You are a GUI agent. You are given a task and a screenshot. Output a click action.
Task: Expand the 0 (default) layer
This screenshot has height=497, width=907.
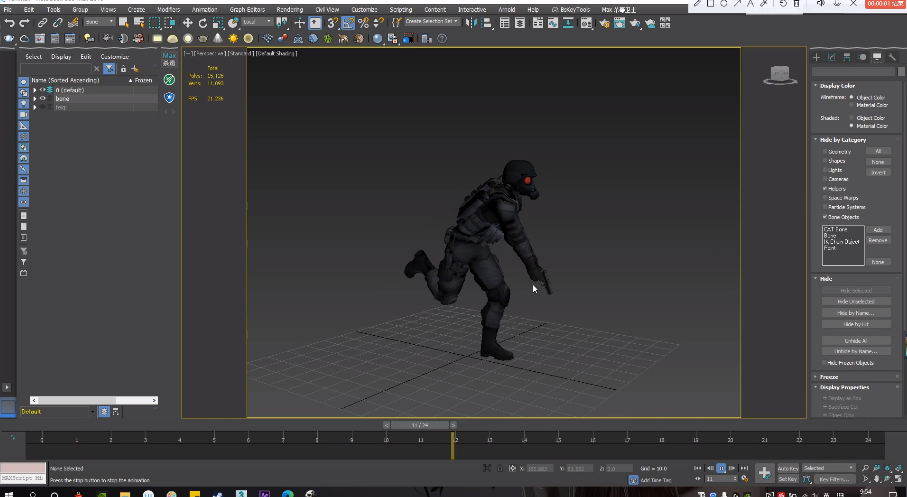[x=35, y=90]
